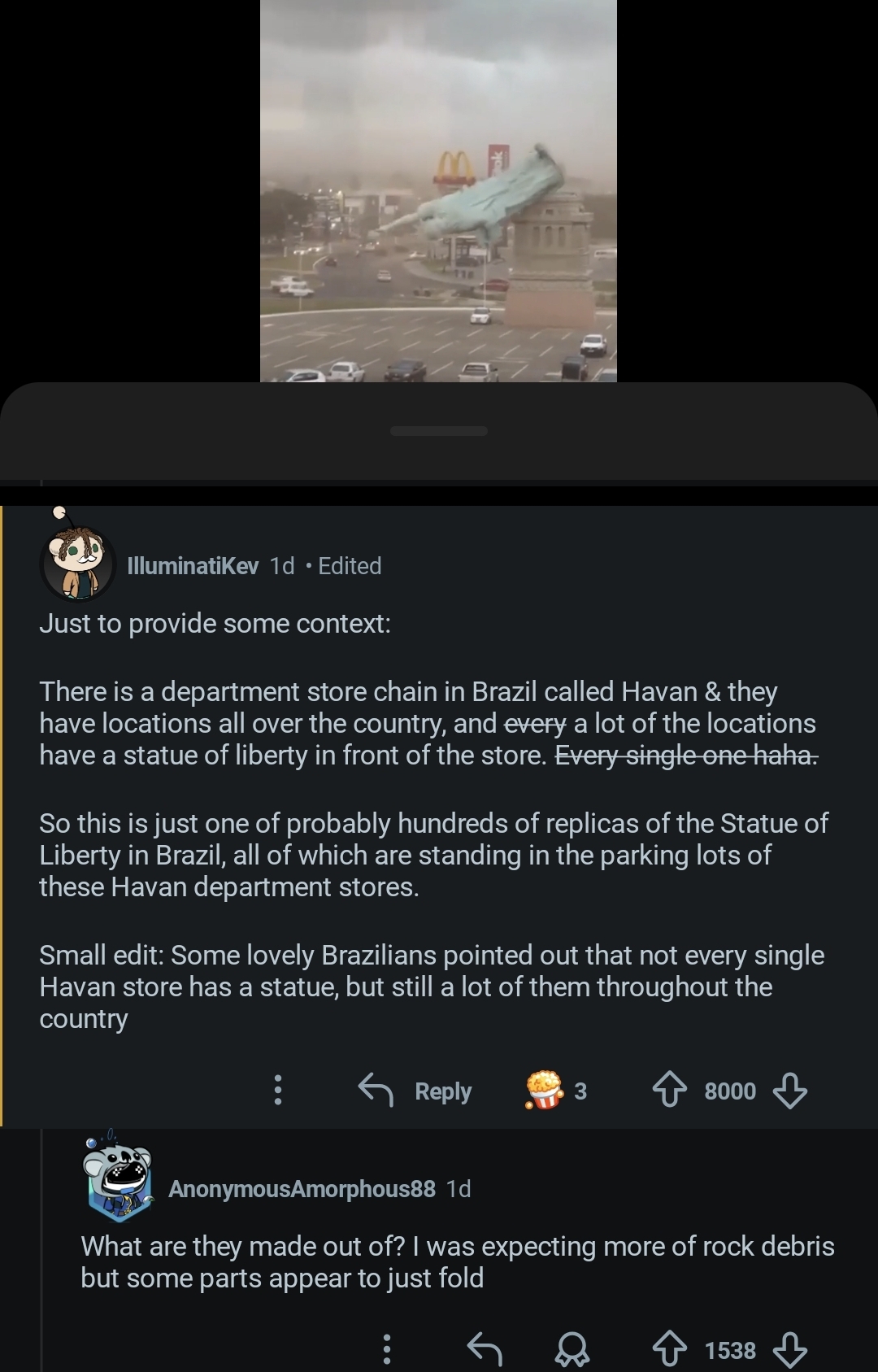
Task: Downvote AnonymousAmorphous88's comment
Action: point(789,1350)
